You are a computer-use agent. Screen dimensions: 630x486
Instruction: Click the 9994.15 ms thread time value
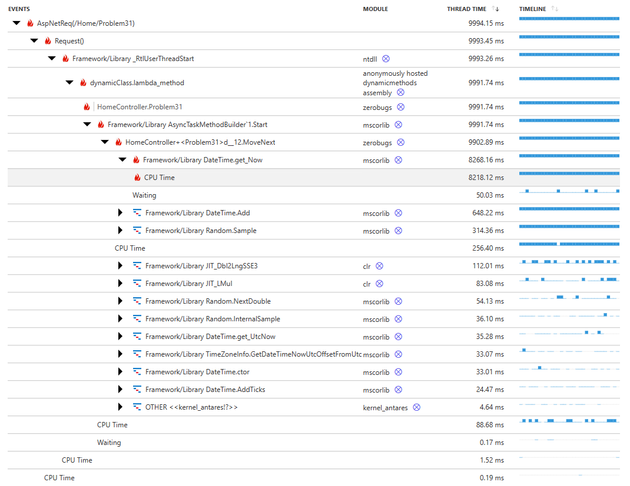pyautogui.click(x=486, y=23)
